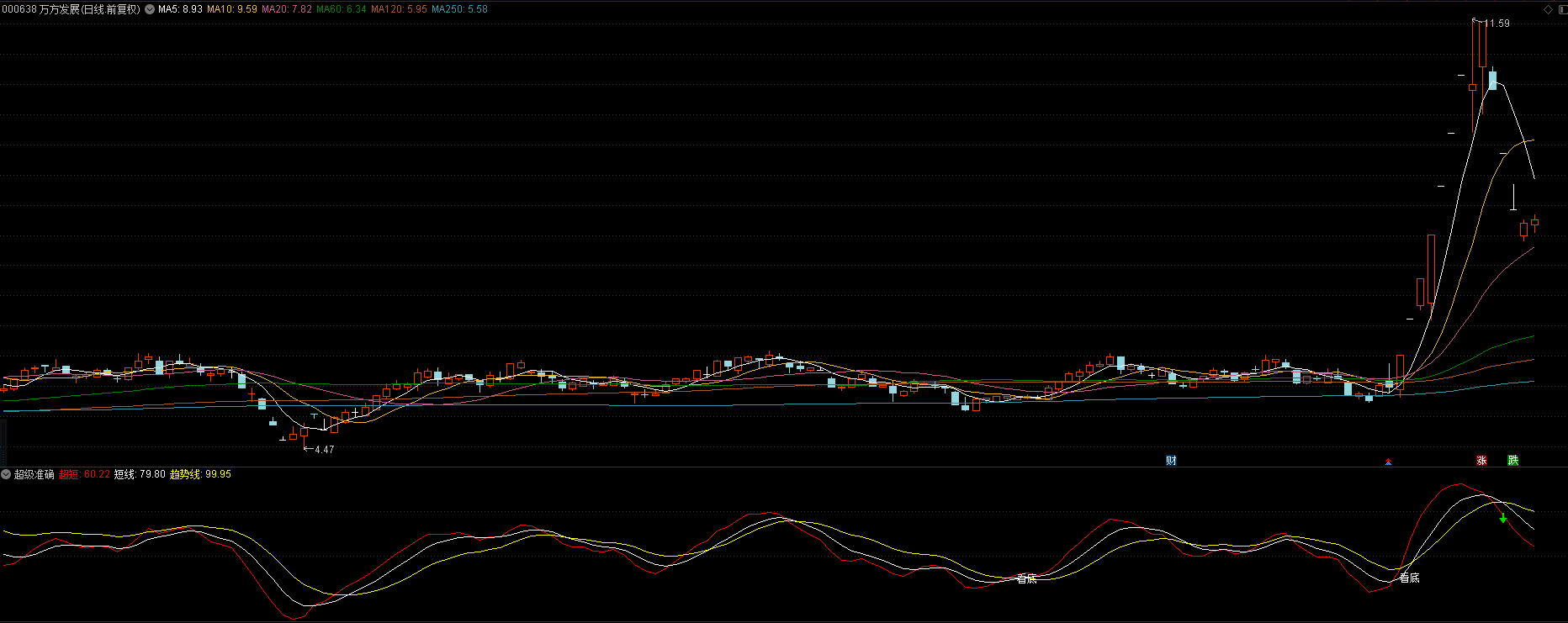Image resolution: width=1568 pixels, height=623 pixels.
Task: Click the blue 财 marker on the chart
Action: 1171,460
